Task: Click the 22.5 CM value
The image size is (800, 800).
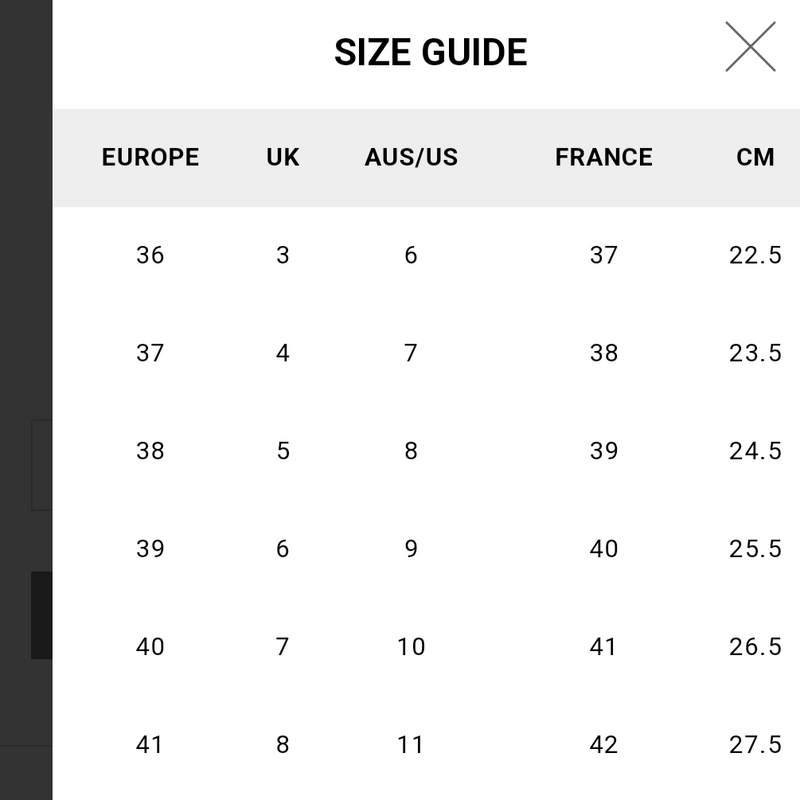Action: click(755, 255)
